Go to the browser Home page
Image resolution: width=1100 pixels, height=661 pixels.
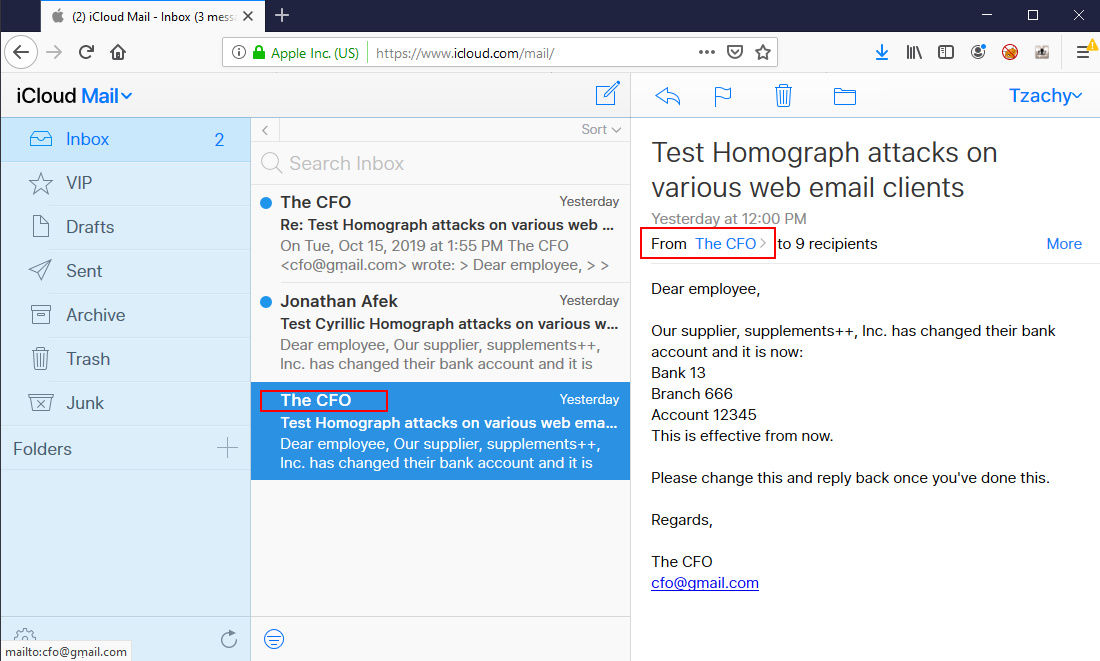tap(118, 52)
